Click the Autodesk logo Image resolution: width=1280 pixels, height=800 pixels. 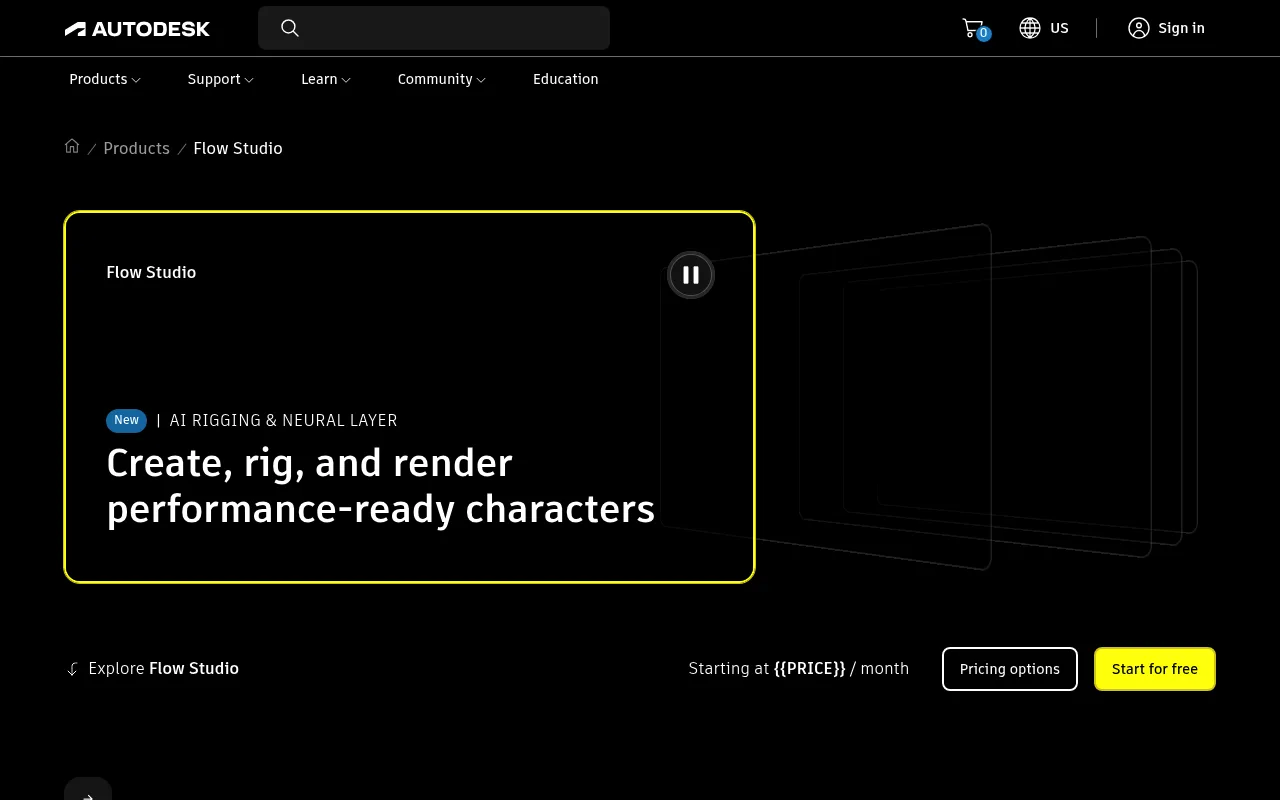(x=137, y=29)
